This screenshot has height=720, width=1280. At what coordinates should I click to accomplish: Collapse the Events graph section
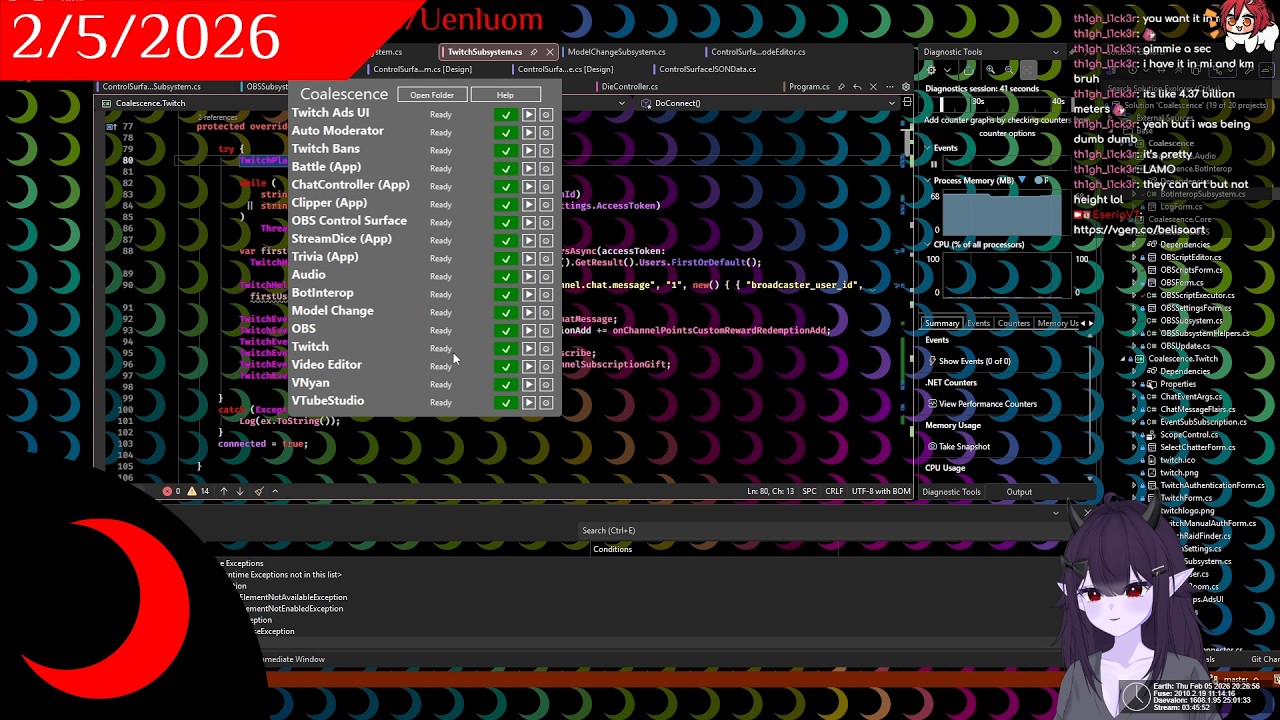(x=926, y=148)
